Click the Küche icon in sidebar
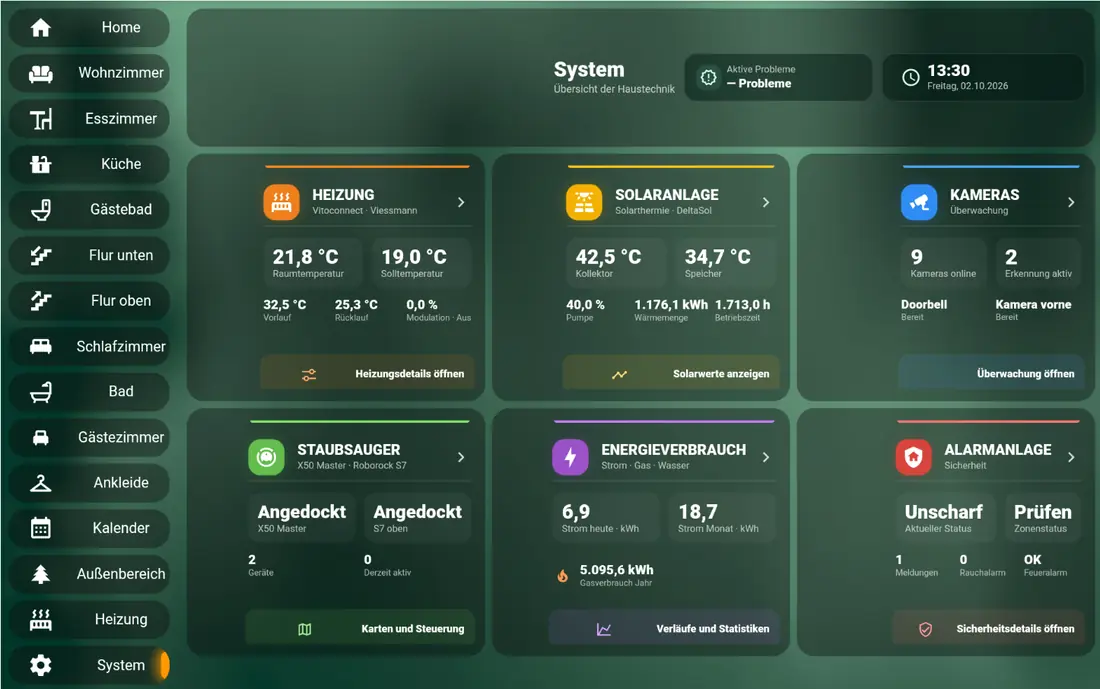1100x689 pixels. [x=41, y=164]
